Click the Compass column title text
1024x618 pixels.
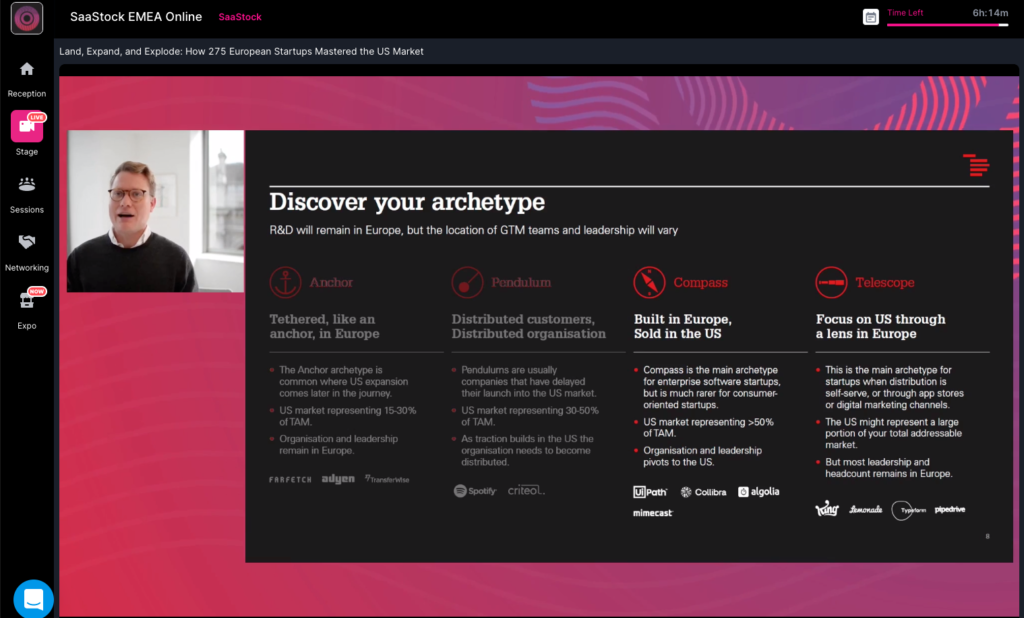[700, 283]
